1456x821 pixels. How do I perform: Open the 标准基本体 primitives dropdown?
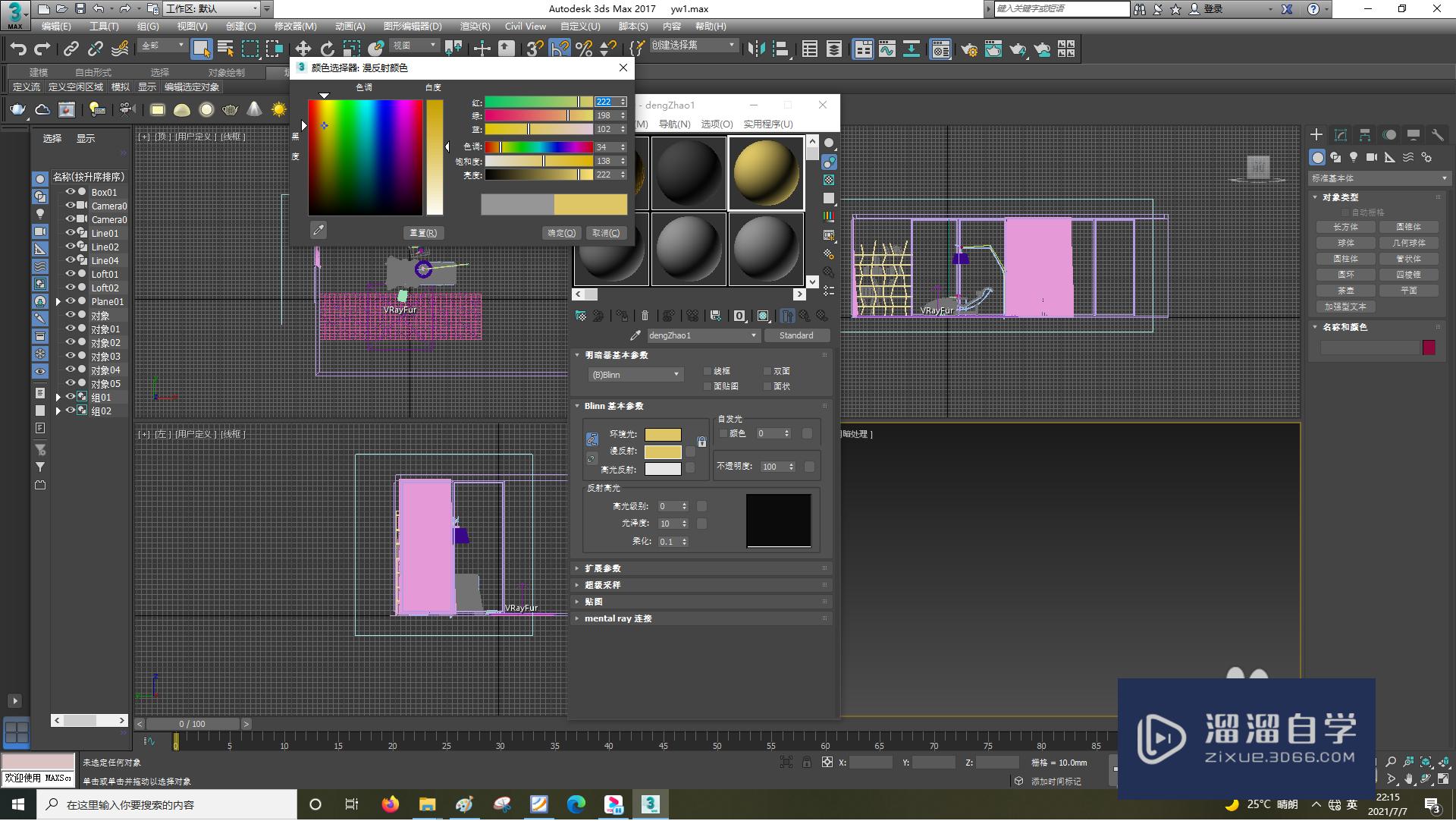click(1379, 179)
